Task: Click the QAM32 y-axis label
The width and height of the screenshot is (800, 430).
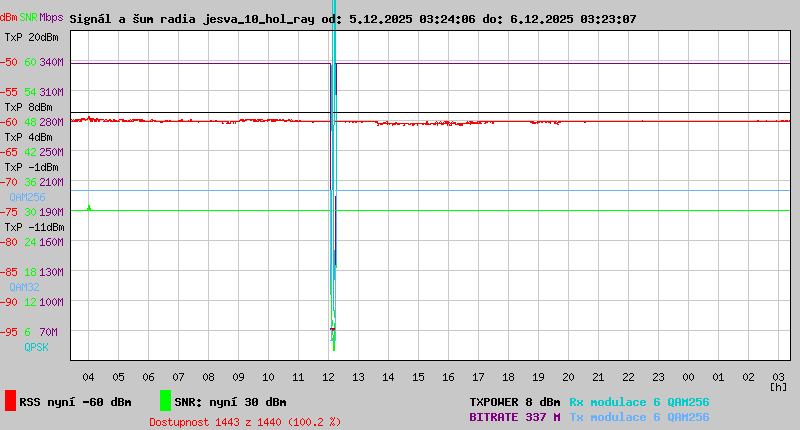Action: tap(24, 287)
